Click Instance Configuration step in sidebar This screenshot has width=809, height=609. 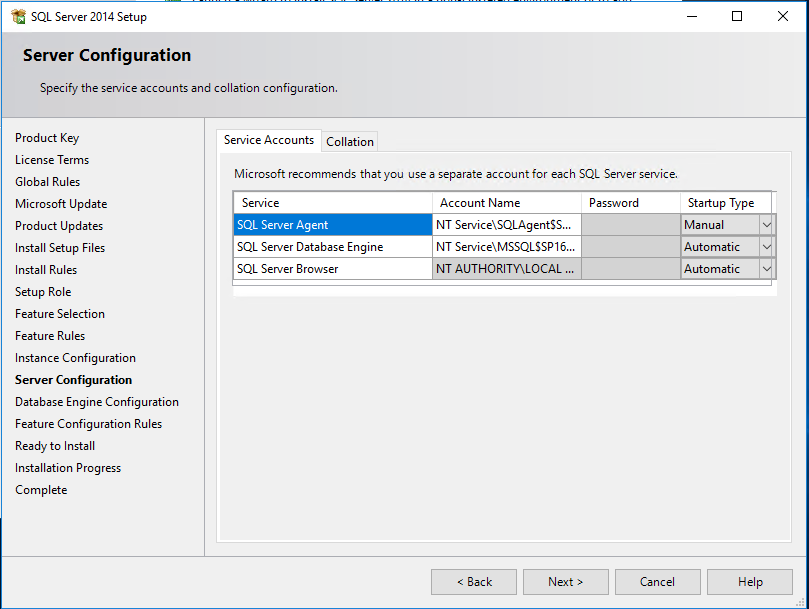pyautogui.click(x=75, y=358)
